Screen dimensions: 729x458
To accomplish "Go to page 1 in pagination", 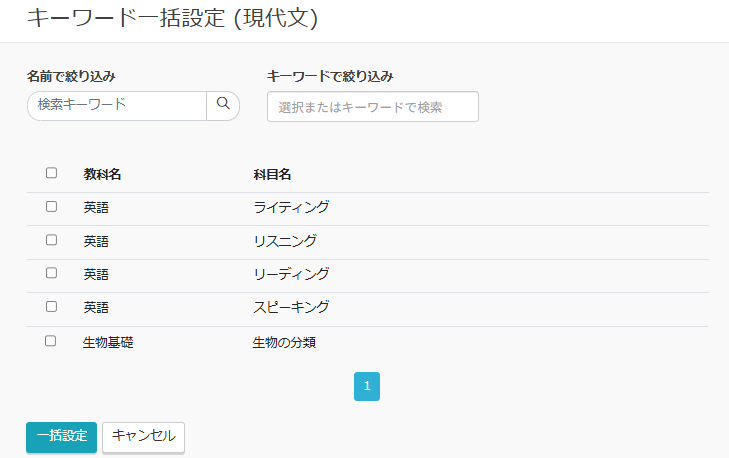I will [367, 386].
